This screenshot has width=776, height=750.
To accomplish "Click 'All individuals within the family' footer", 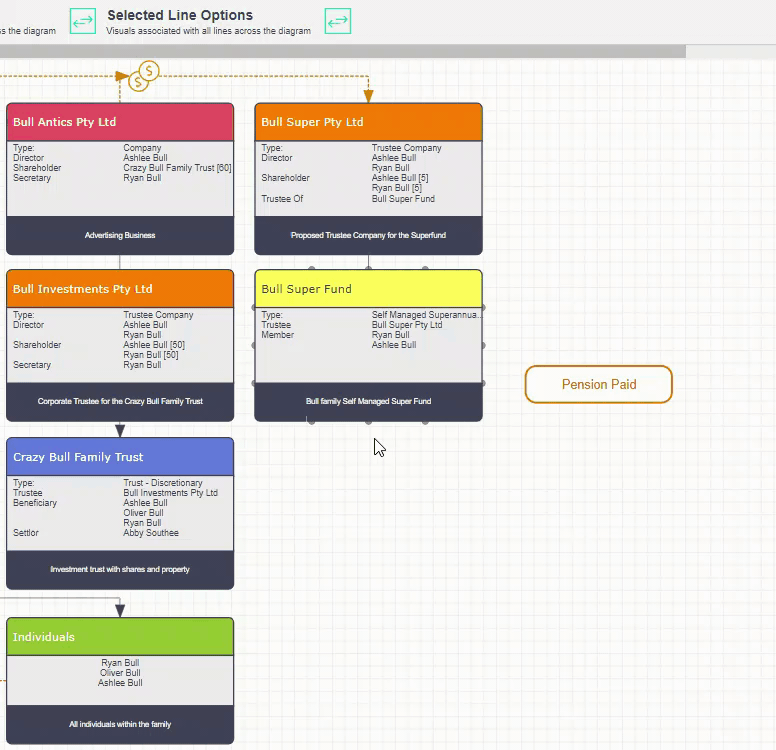I will coord(120,724).
